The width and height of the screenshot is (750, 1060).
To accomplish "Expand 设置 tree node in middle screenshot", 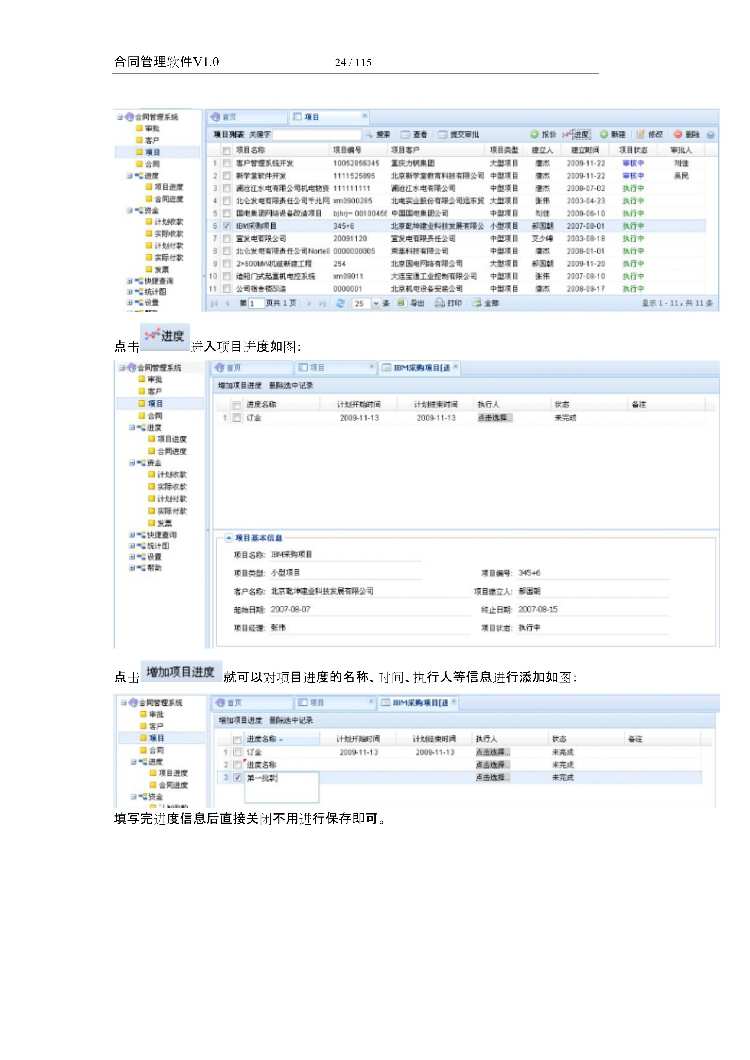I will (x=132, y=557).
